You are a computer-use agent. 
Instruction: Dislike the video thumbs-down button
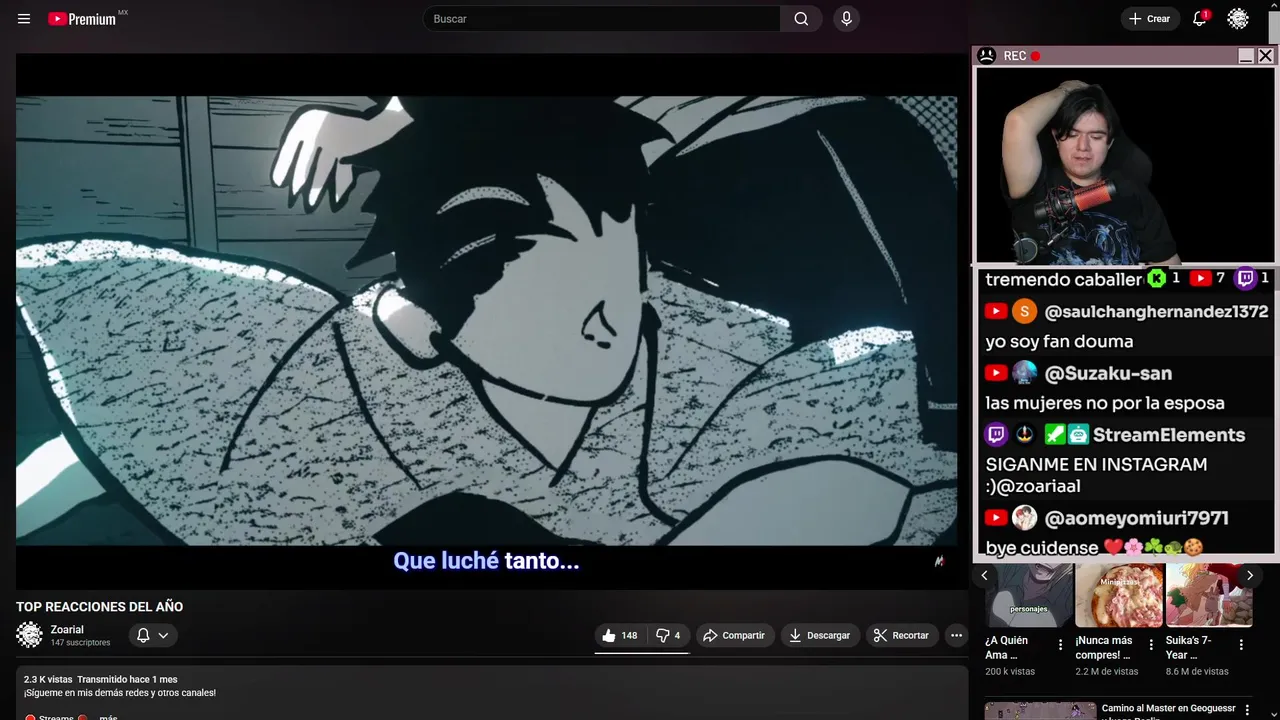[x=668, y=635]
